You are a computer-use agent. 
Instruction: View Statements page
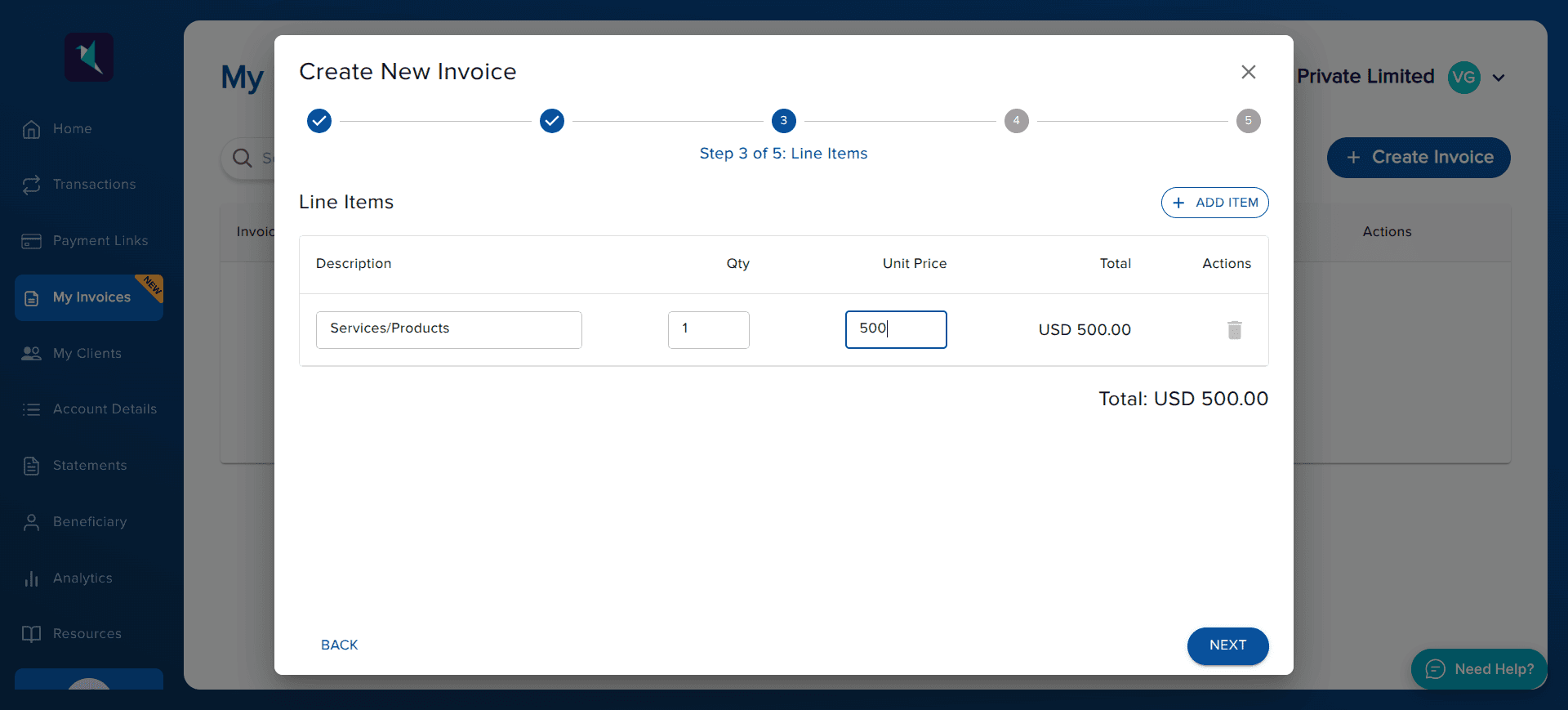90,466
